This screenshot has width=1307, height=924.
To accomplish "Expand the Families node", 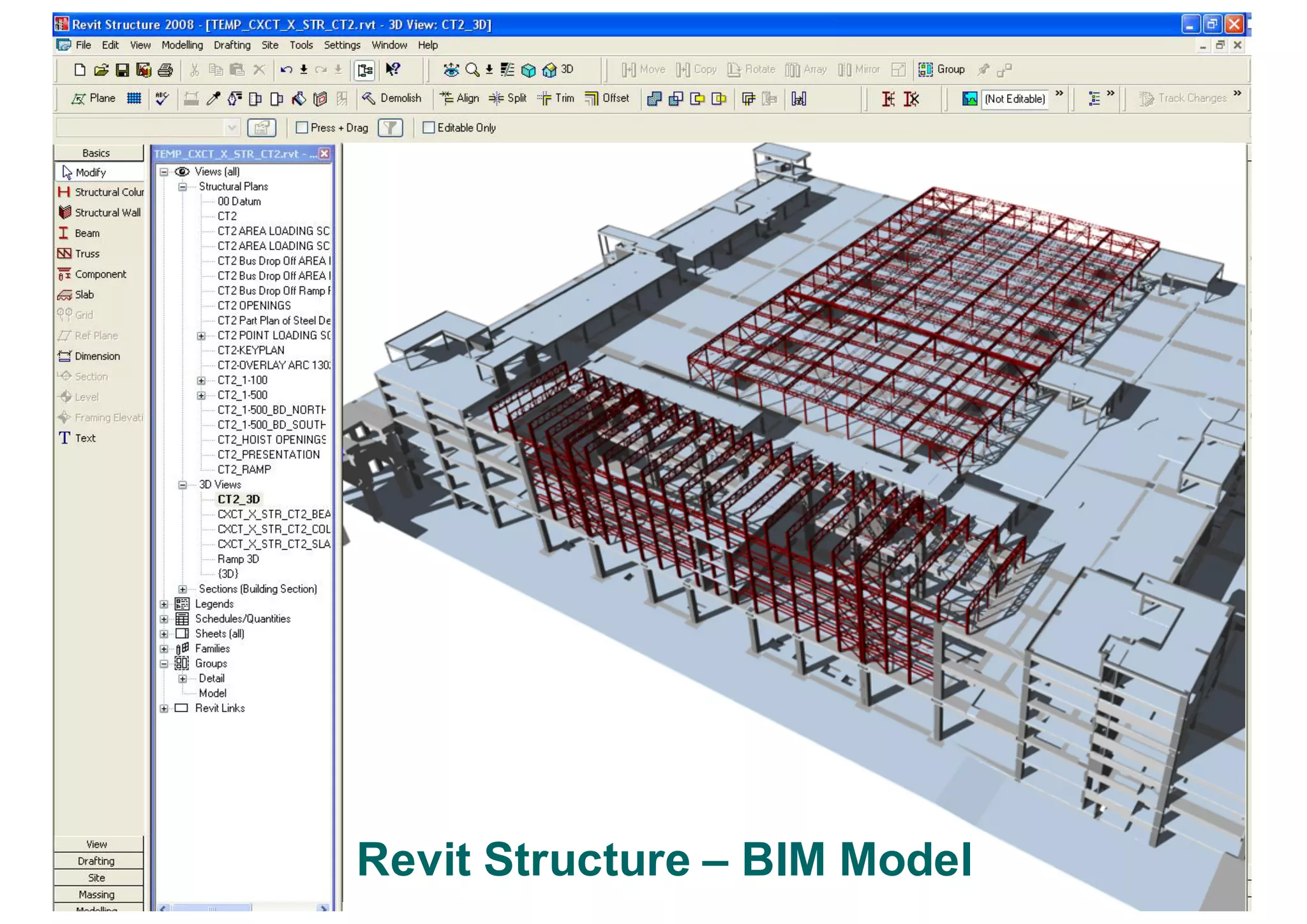I will pos(164,649).
